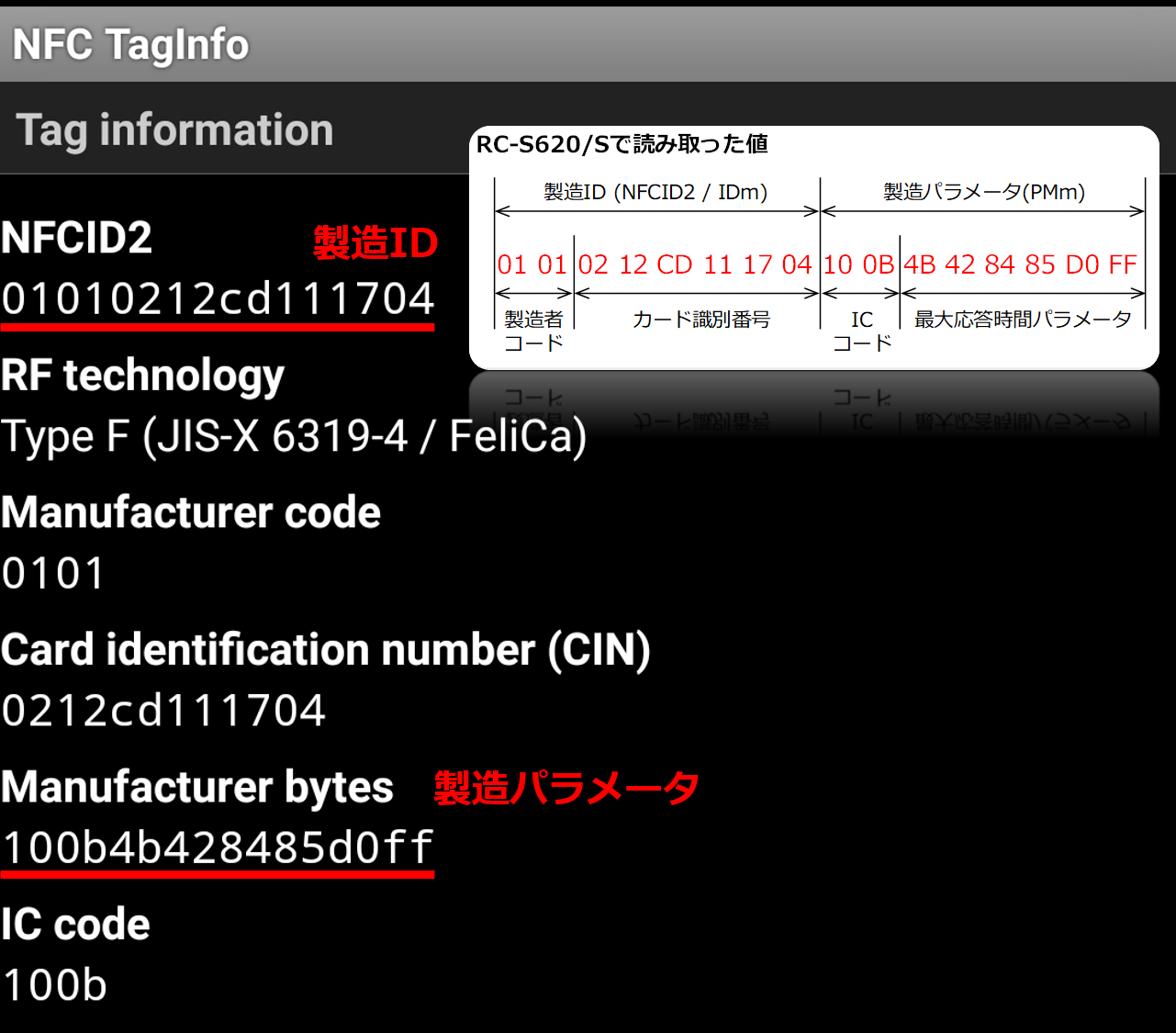Tap the 製造パラメータ(PMm) heading in diagram
Screen dimensions: 1176x1033
pyautogui.click(x=983, y=192)
